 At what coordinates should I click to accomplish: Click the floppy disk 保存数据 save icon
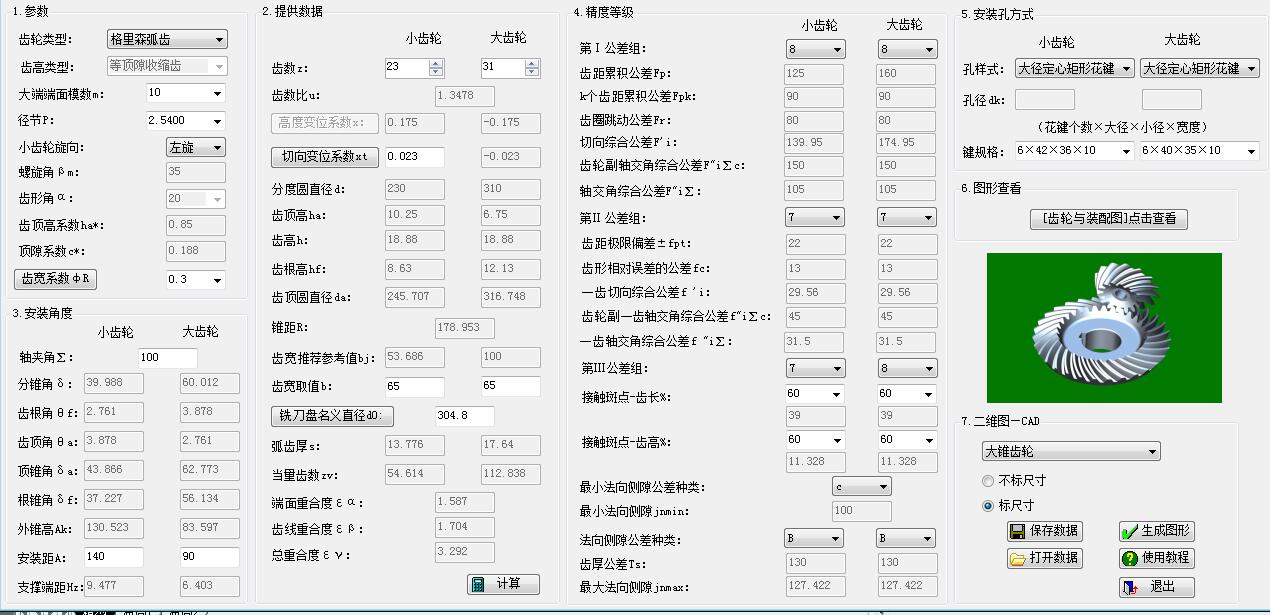pos(1044,532)
